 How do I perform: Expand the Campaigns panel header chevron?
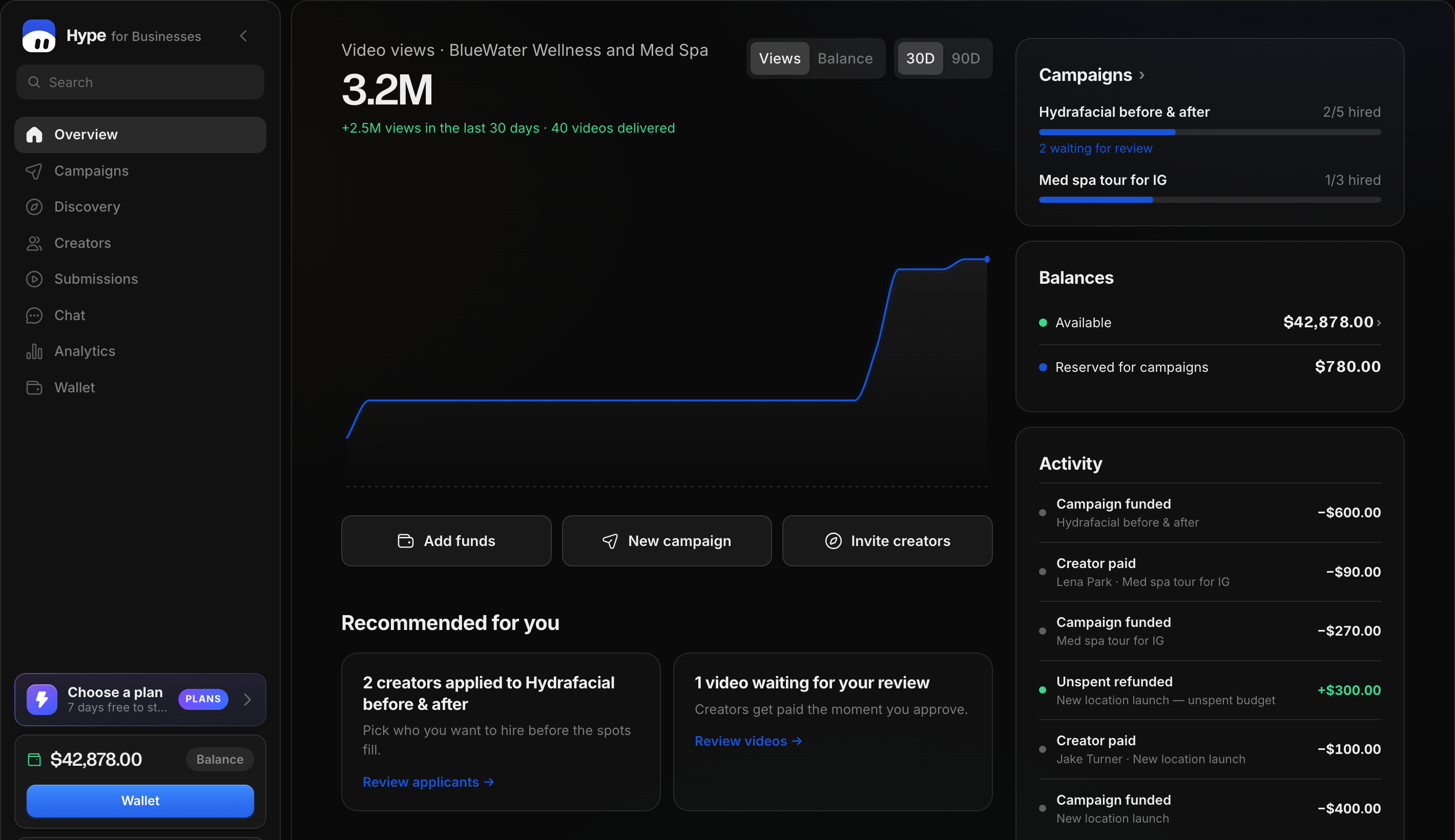click(x=1142, y=75)
